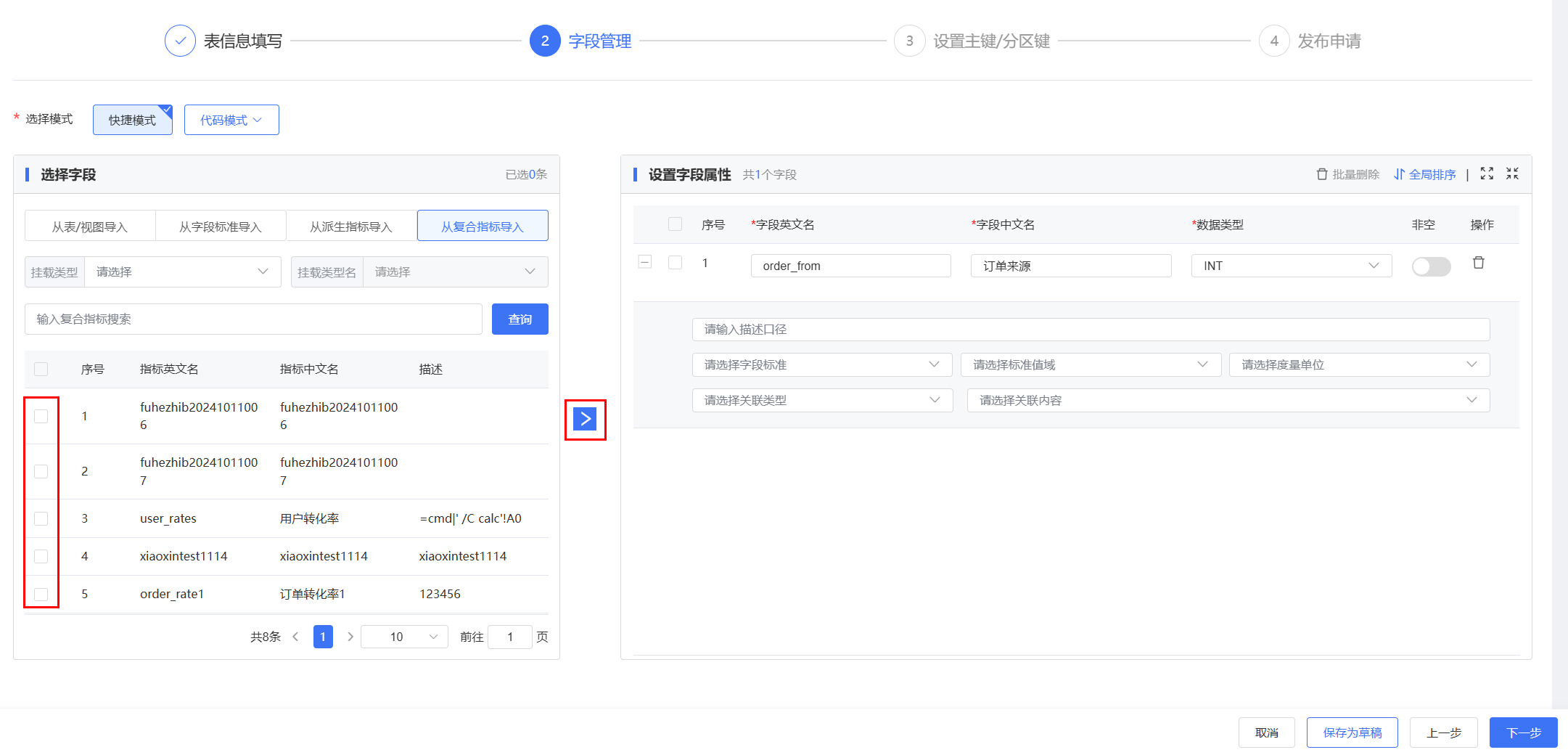This screenshot has width=1568, height=755.
Task: Go to next page in pagination
Action: click(350, 637)
